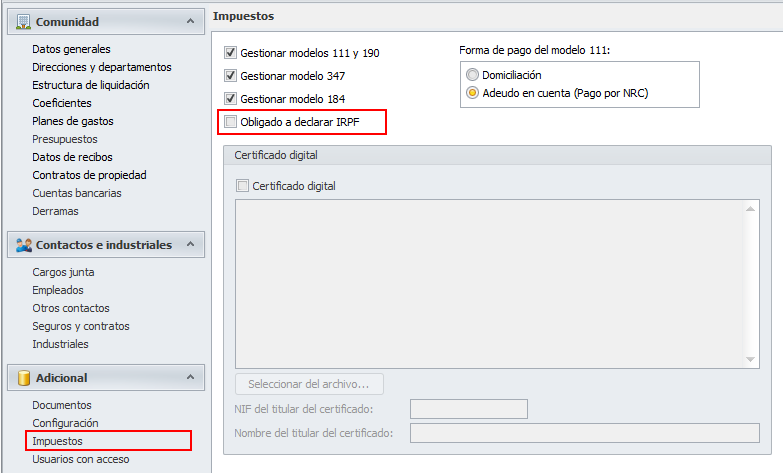Collapse the Comunidad section chevron
783x473 pixels.
tap(190, 21)
